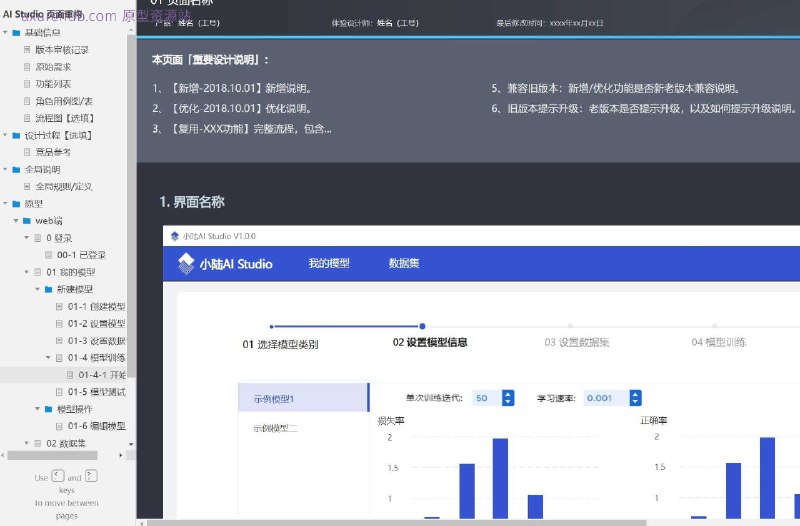Click page icon beside 01-1 创建模型
Screen dimensions: 800x526
(x=59, y=306)
